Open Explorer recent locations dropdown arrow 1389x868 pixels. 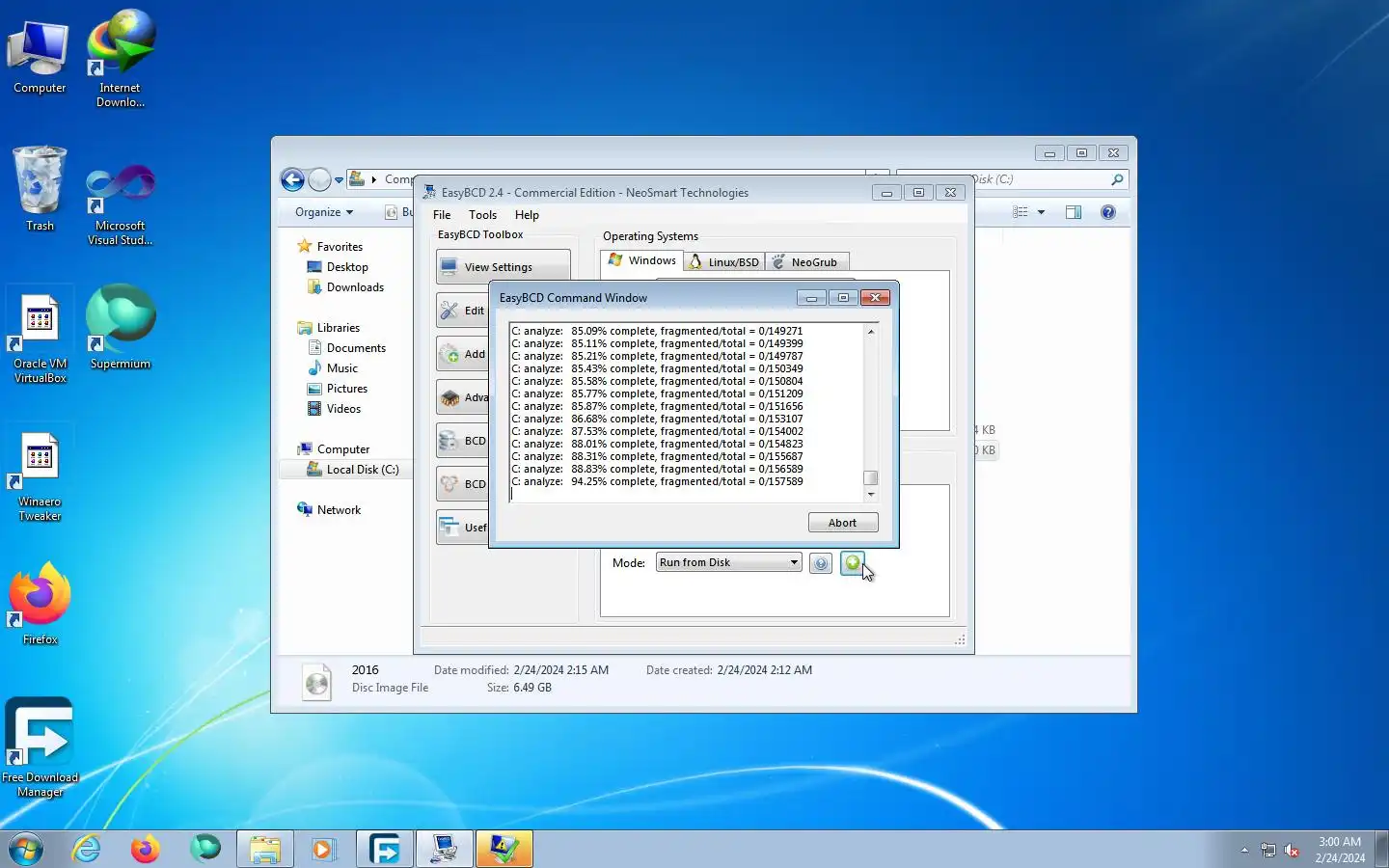coord(339,180)
